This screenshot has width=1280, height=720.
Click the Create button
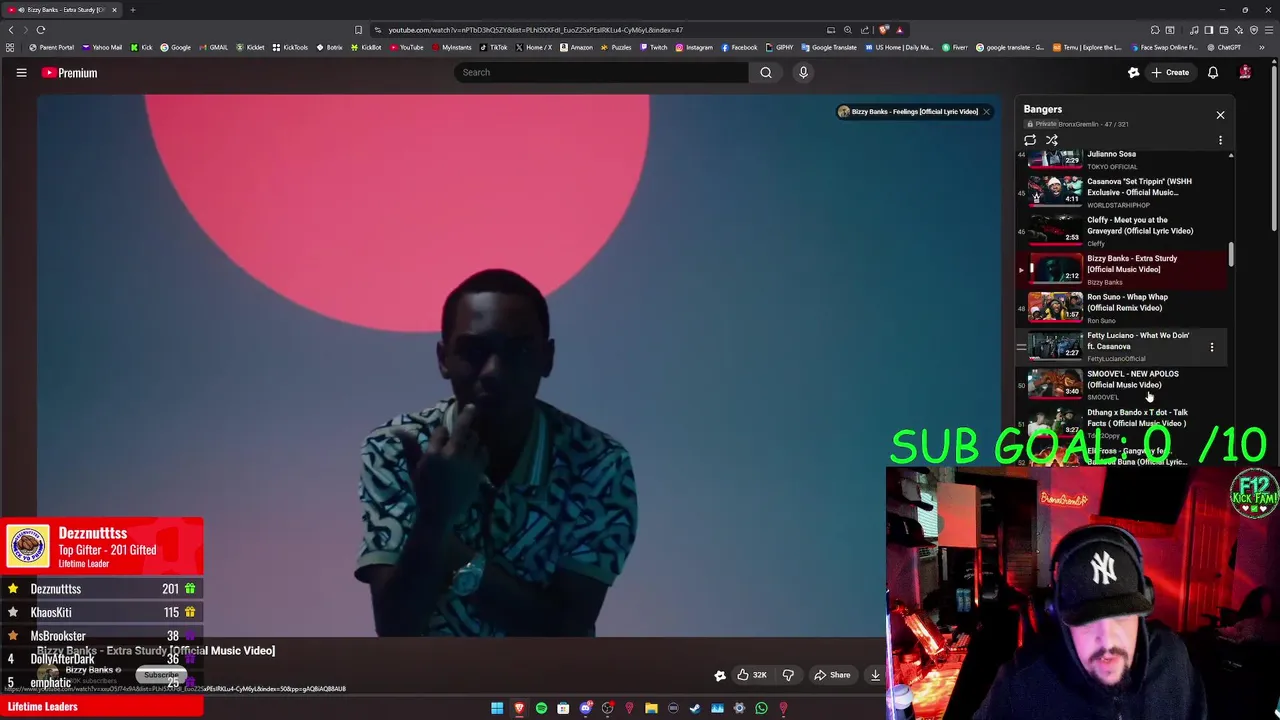click(x=1170, y=72)
